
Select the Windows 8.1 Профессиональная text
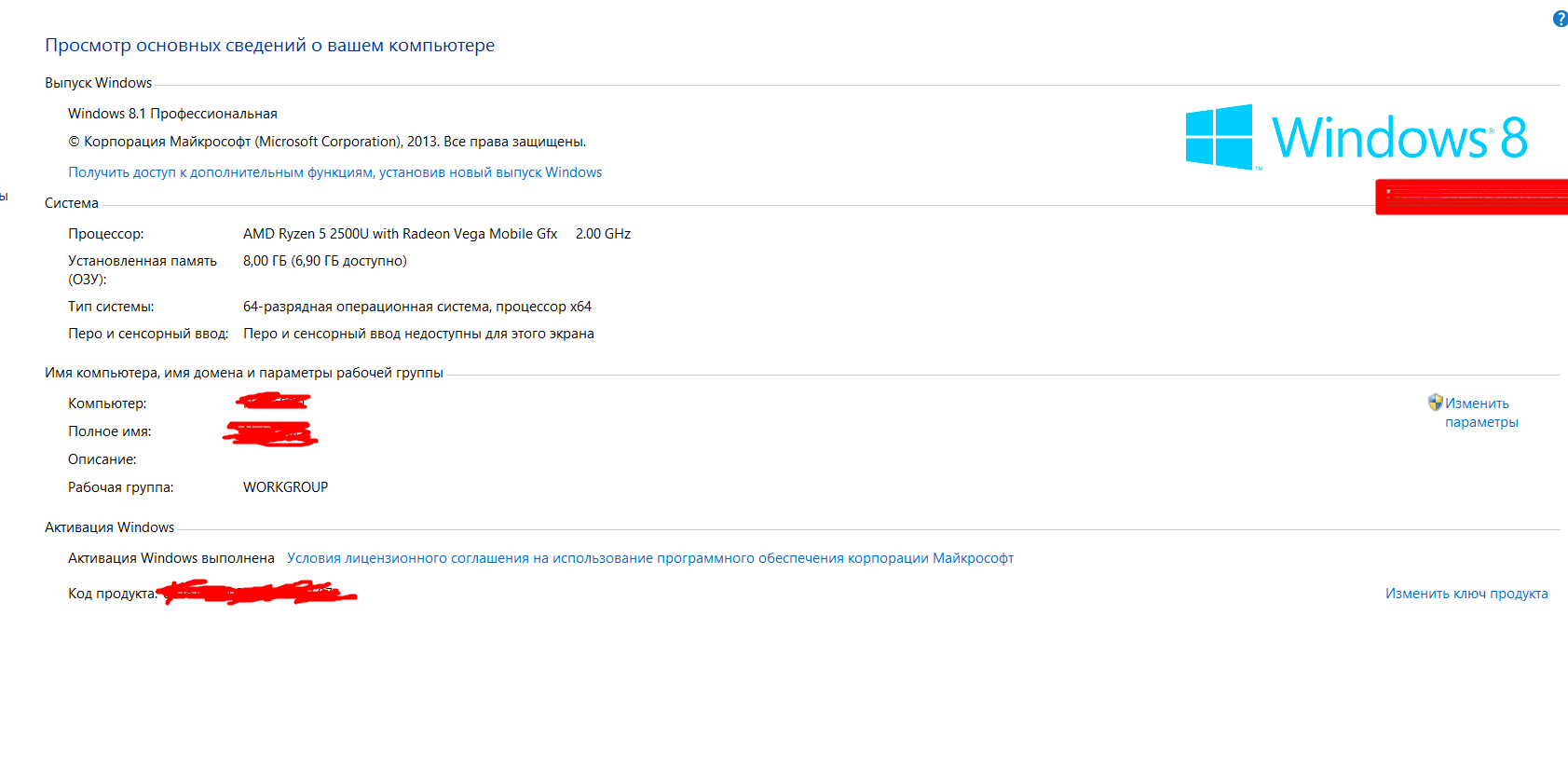click(172, 114)
